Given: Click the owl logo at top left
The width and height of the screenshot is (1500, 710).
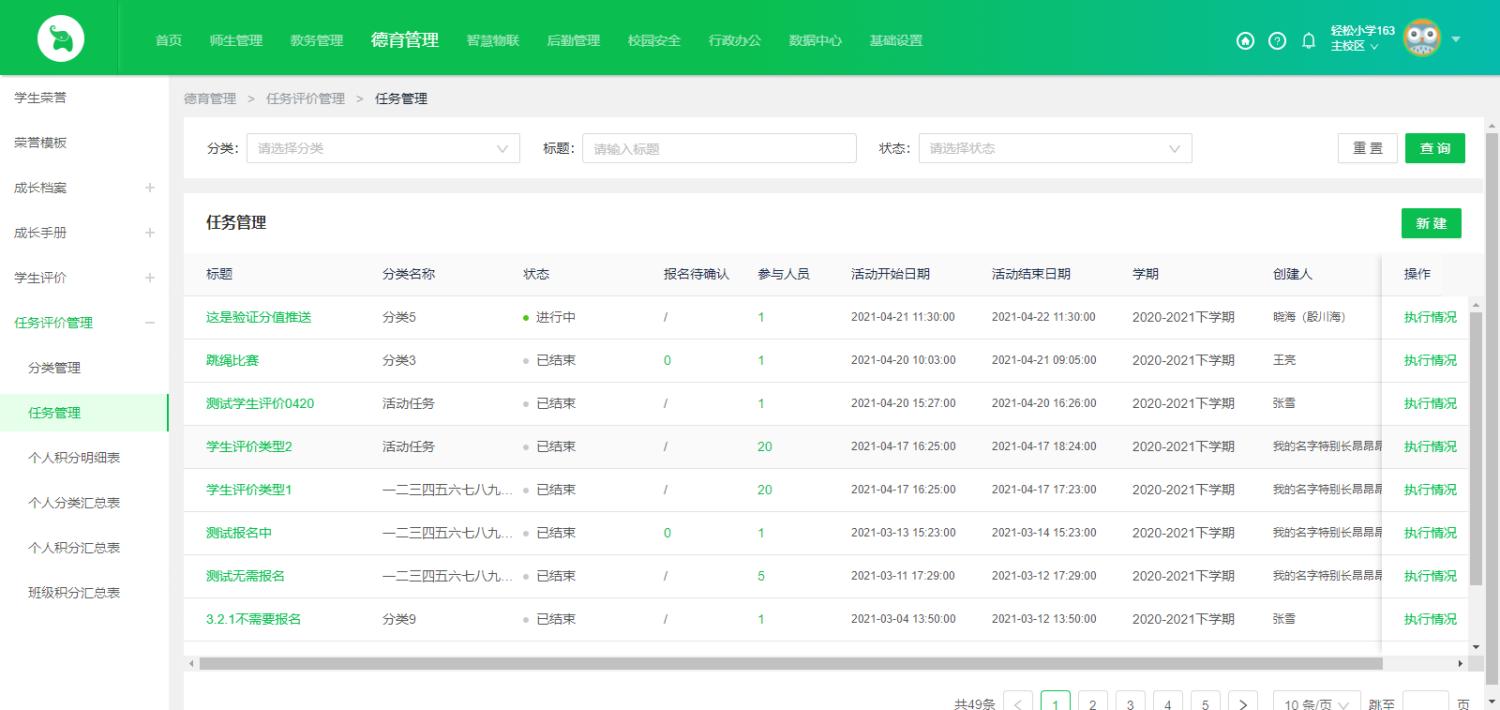Looking at the screenshot, I should click(59, 37).
